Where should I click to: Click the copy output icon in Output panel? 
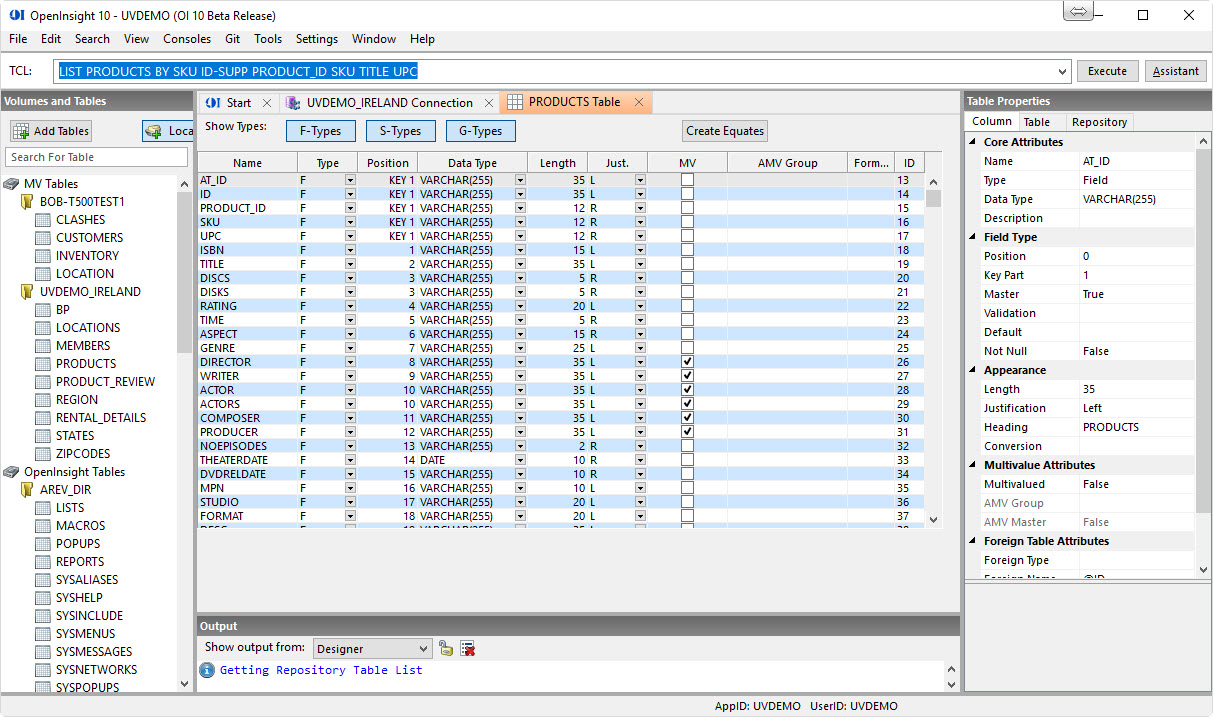446,648
